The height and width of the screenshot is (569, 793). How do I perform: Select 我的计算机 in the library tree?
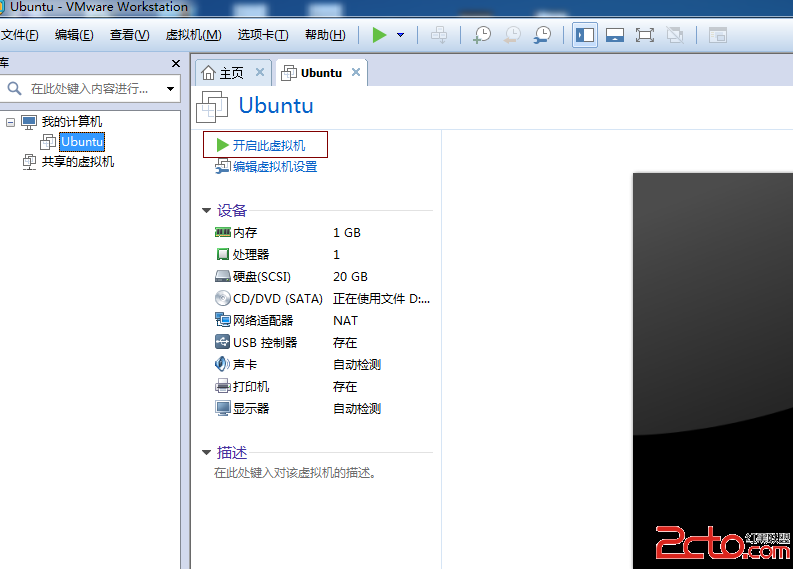72,122
